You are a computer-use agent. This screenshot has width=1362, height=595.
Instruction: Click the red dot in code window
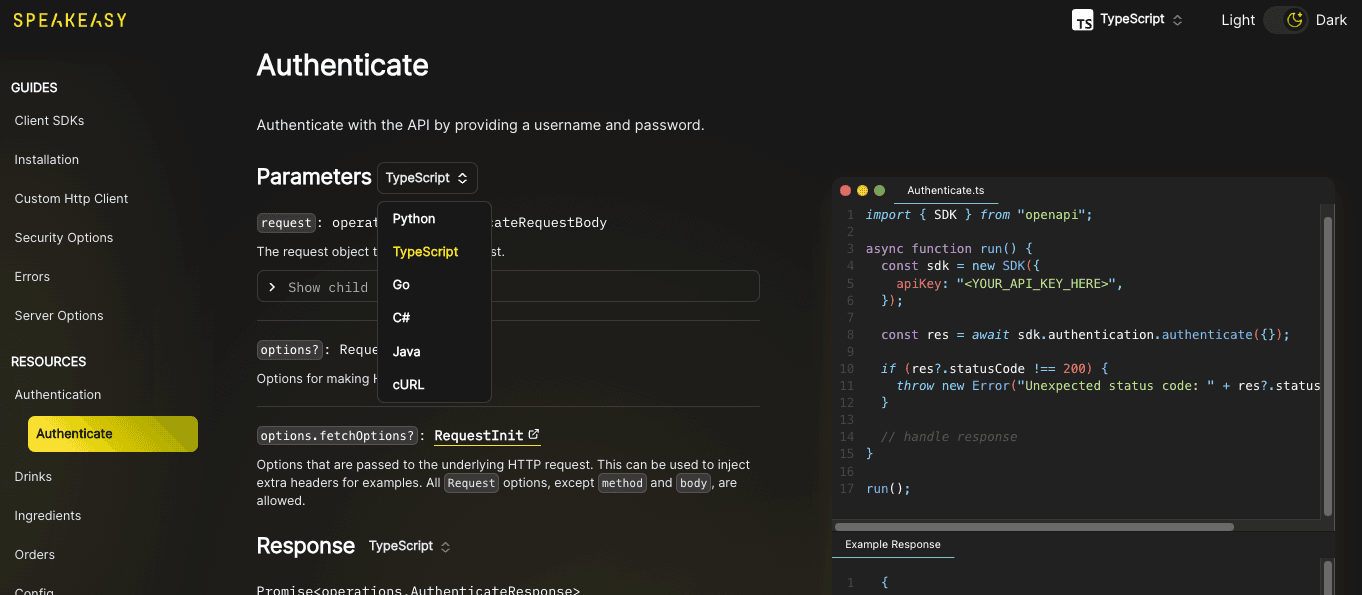845,190
